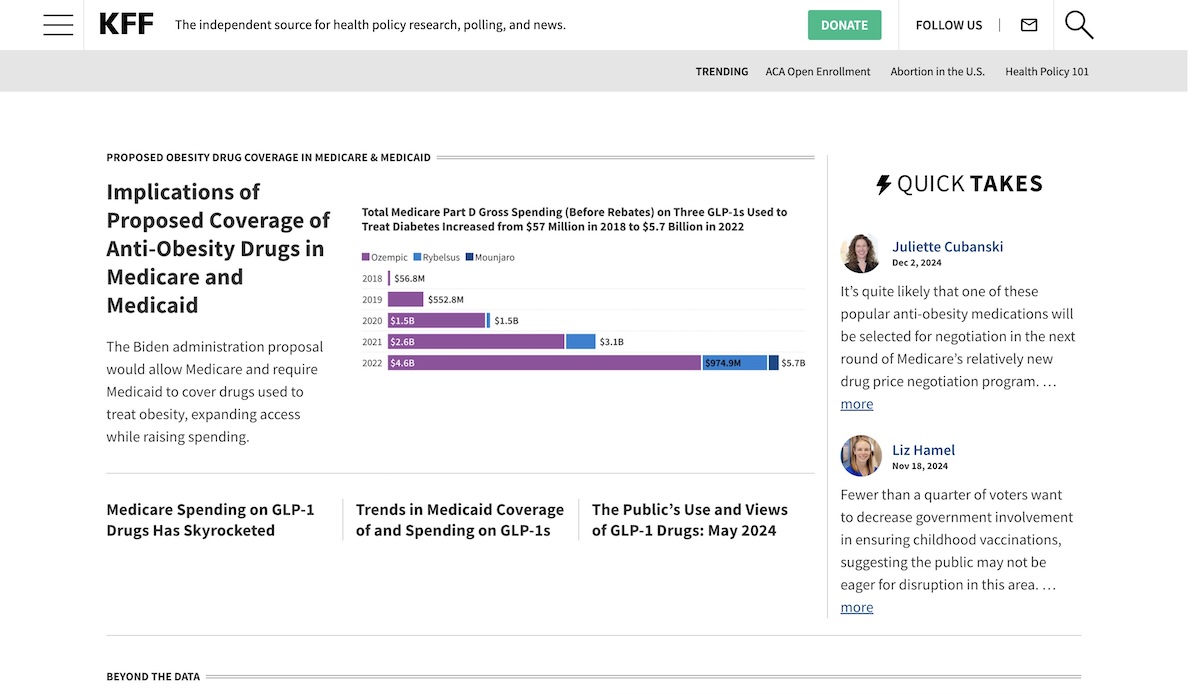The height and width of the screenshot is (694, 1200).
Task: Open Trends in Medicaid Coverage article
Action: pos(460,520)
